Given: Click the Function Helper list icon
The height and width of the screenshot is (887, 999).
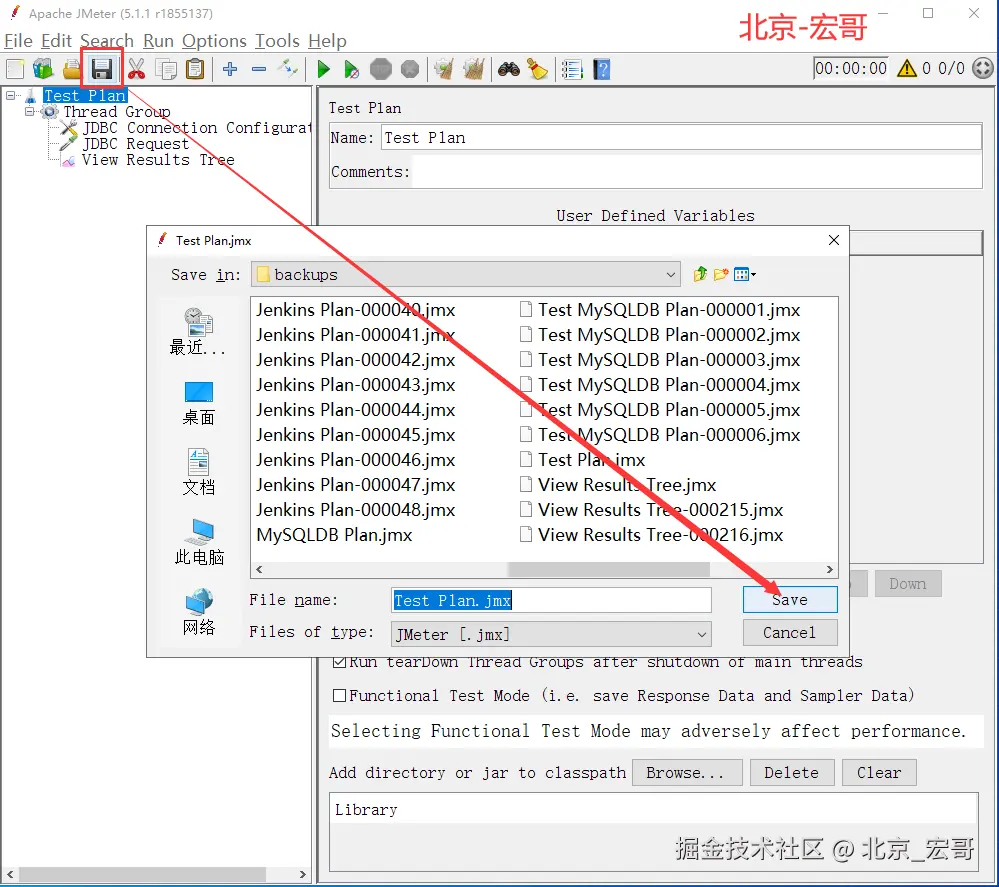Looking at the screenshot, I should pyautogui.click(x=572, y=69).
